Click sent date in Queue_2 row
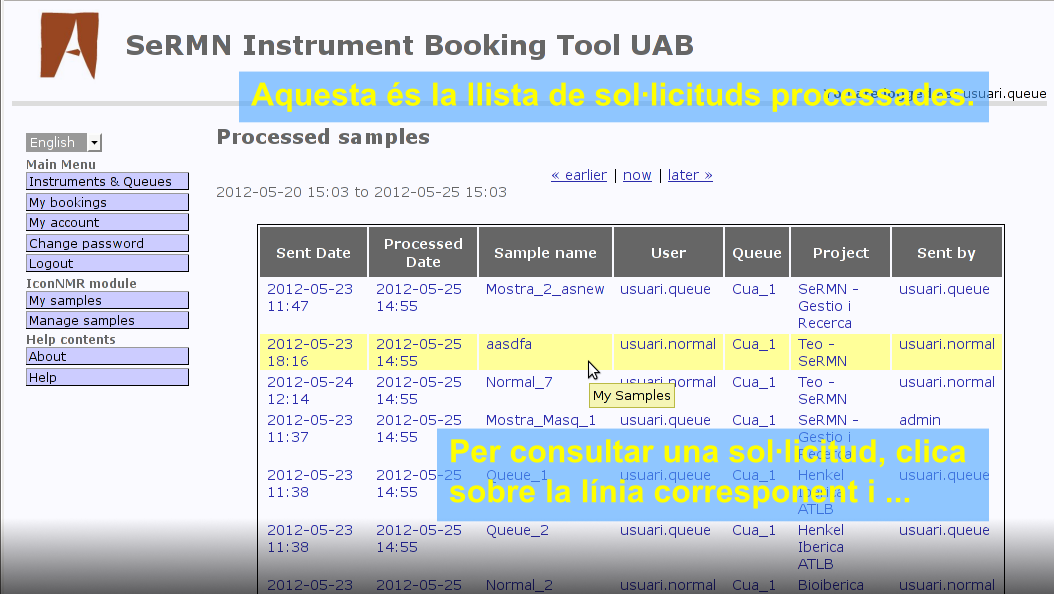This screenshot has width=1054, height=594. click(310, 539)
